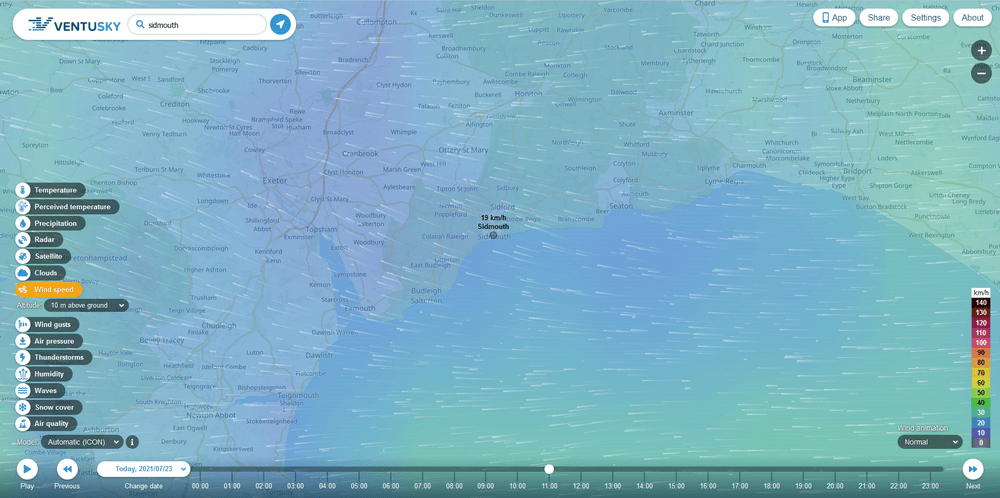Screen dimensions: 1000x498
Task: Show the Air quality layer
Action: click(52, 424)
